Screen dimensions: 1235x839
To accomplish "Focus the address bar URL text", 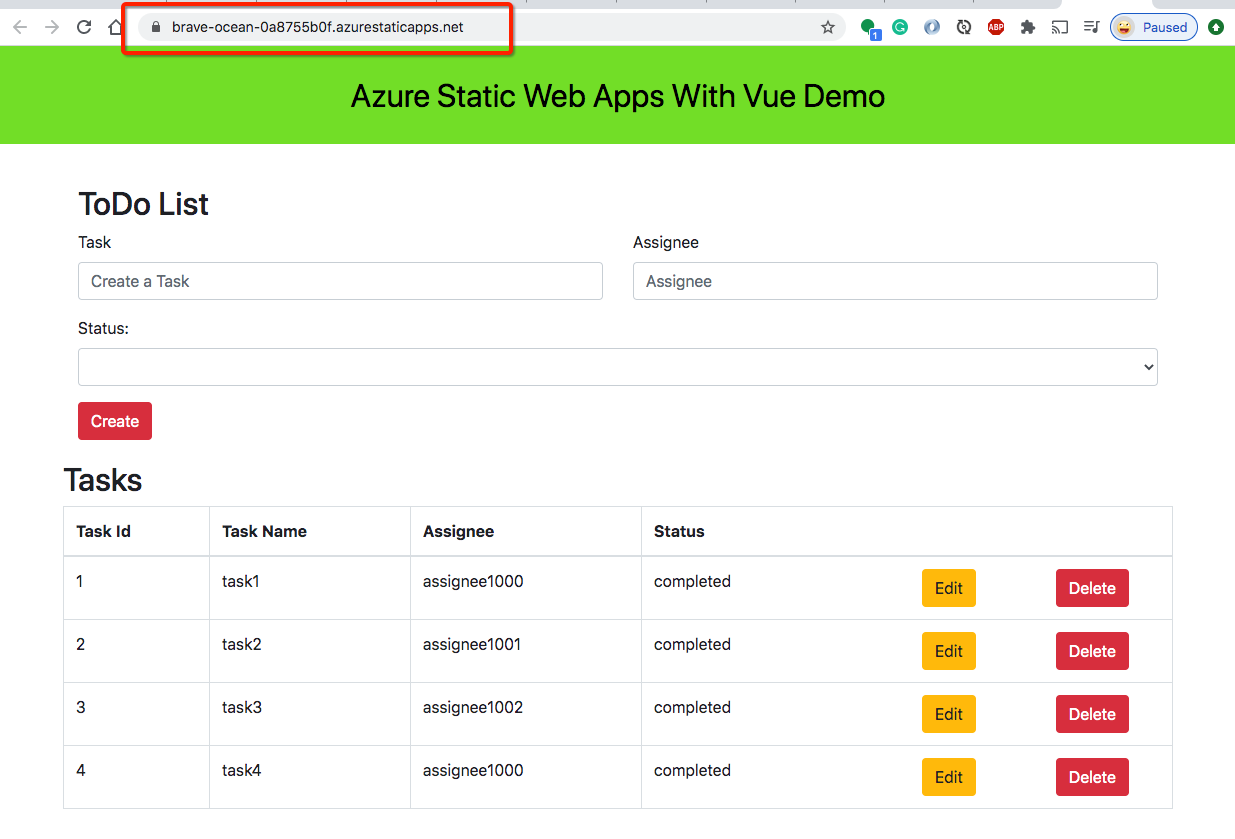I will coord(318,27).
